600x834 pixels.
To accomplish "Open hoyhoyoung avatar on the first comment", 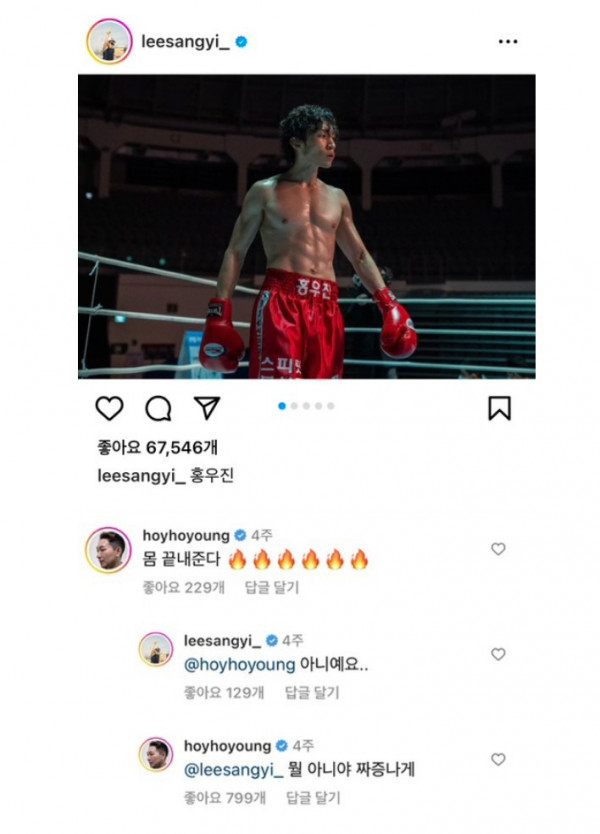I will pyautogui.click(x=108, y=550).
